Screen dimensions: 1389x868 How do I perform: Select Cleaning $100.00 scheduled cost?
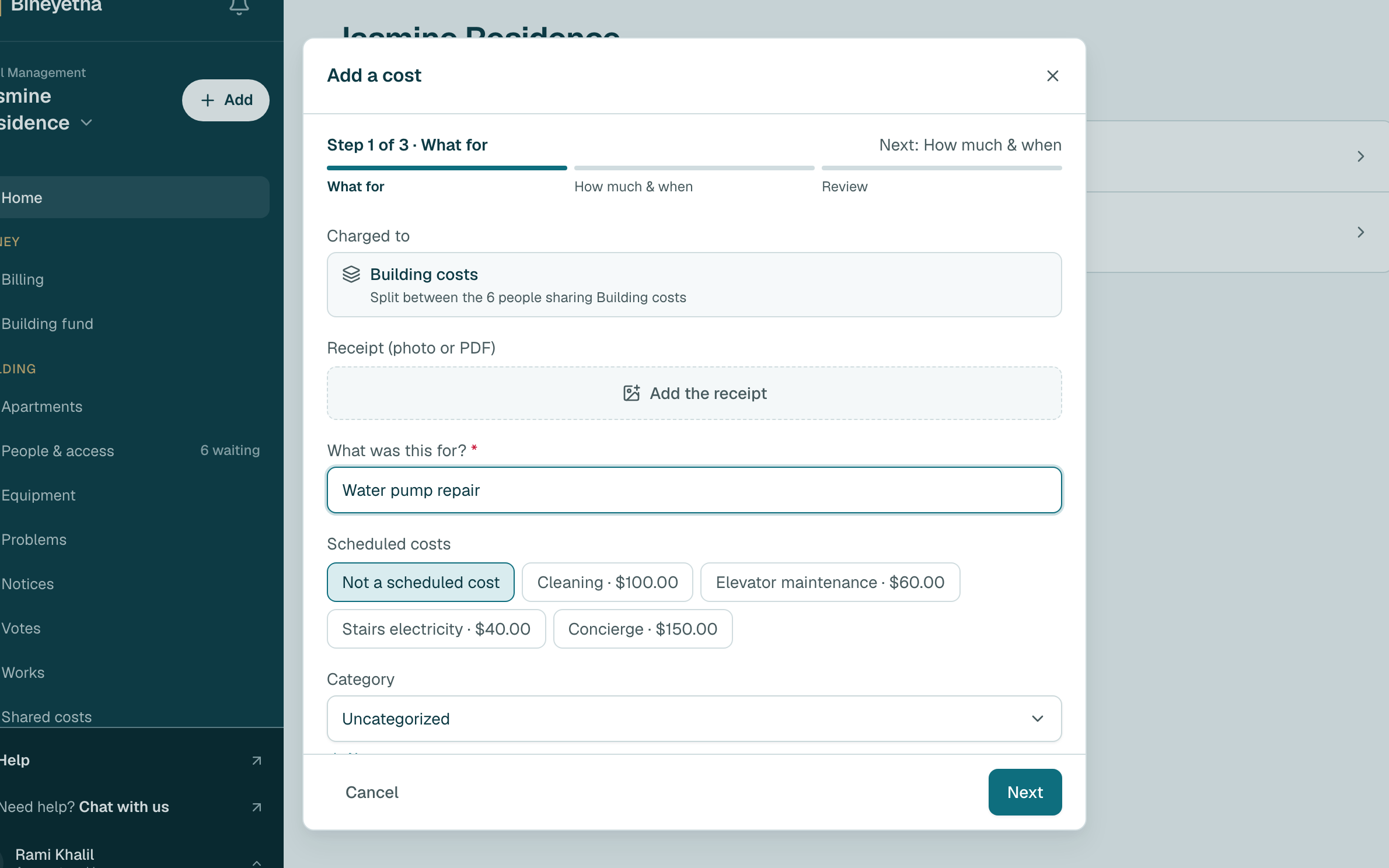[x=608, y=582]
